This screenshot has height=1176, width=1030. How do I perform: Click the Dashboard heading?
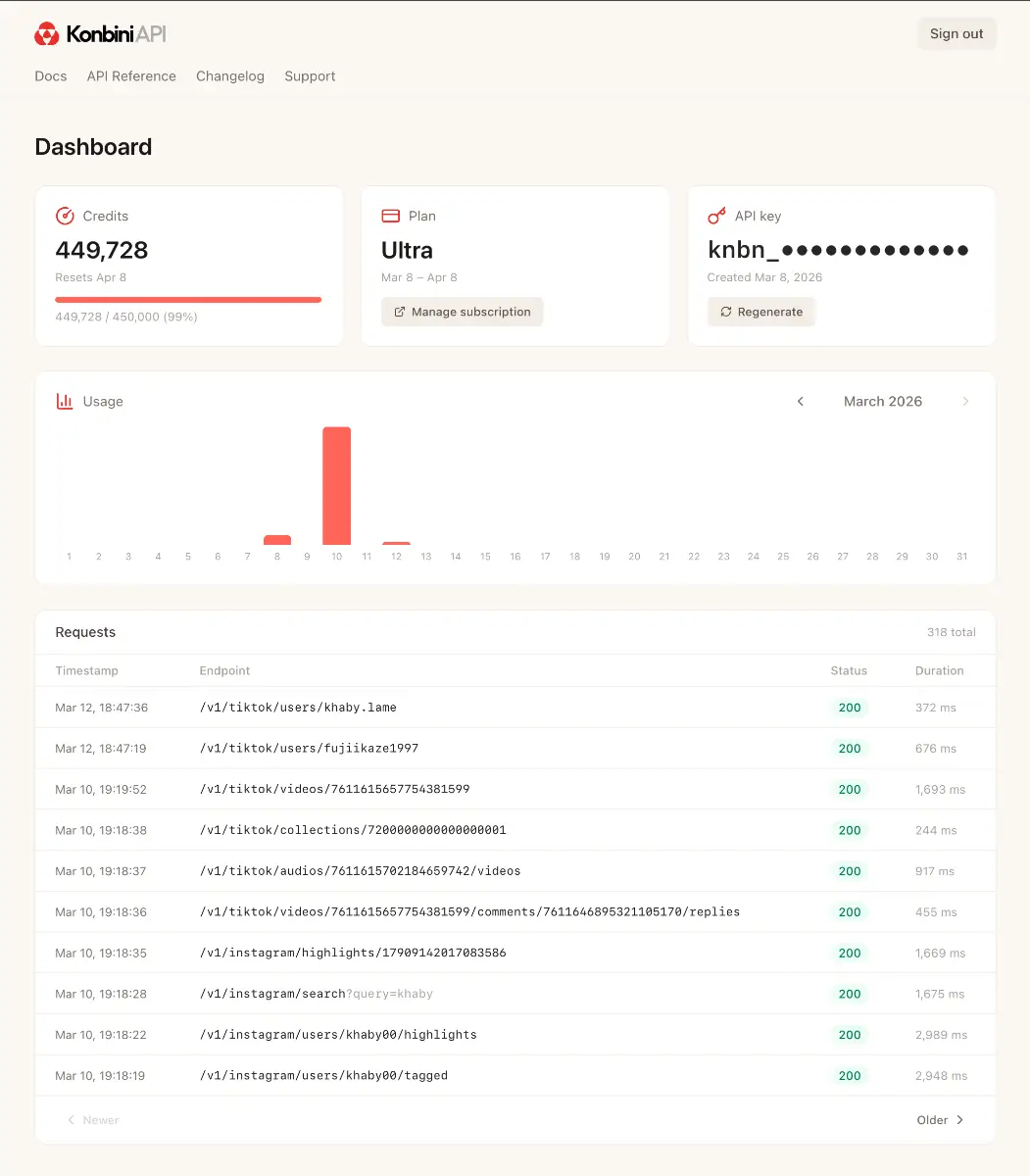pos(93,147)
